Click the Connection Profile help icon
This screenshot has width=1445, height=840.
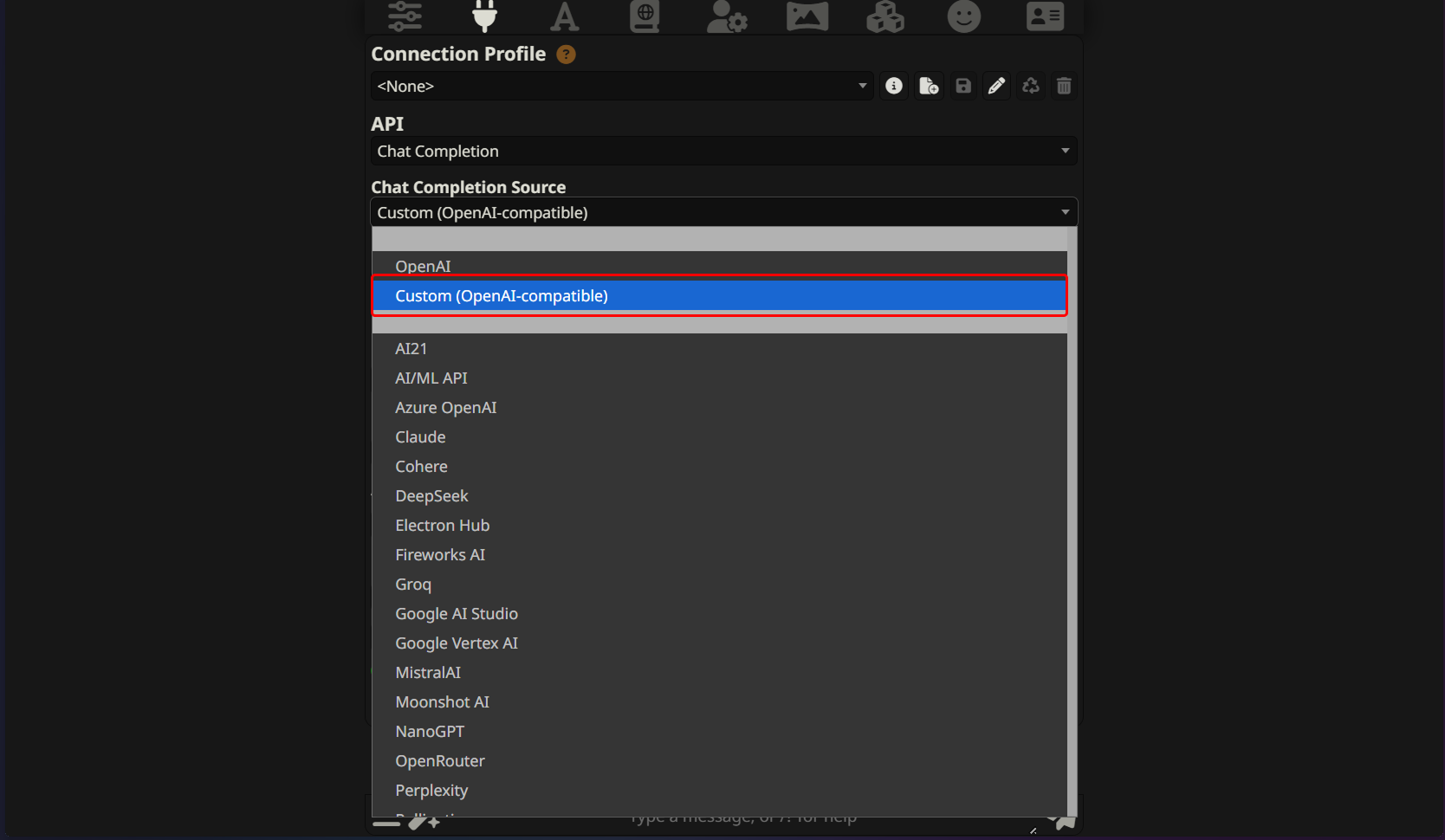[566, 55]
